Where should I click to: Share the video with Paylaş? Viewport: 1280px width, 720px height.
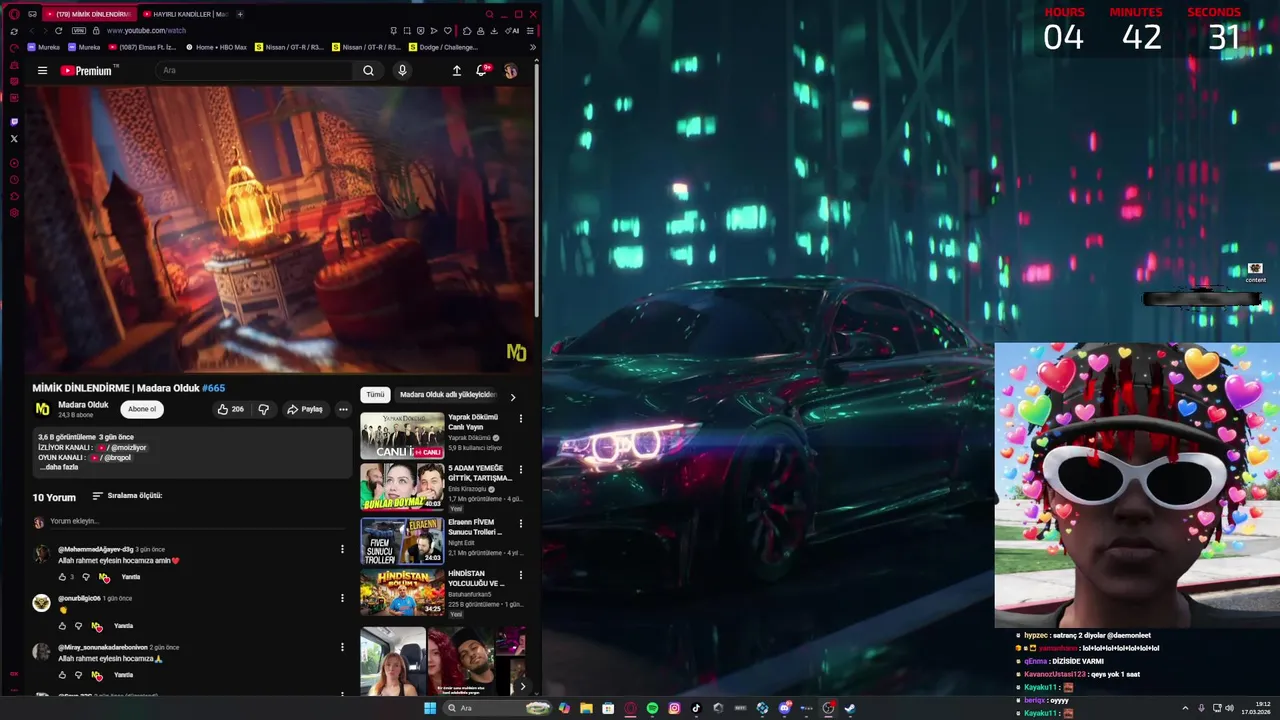(305, 409)
